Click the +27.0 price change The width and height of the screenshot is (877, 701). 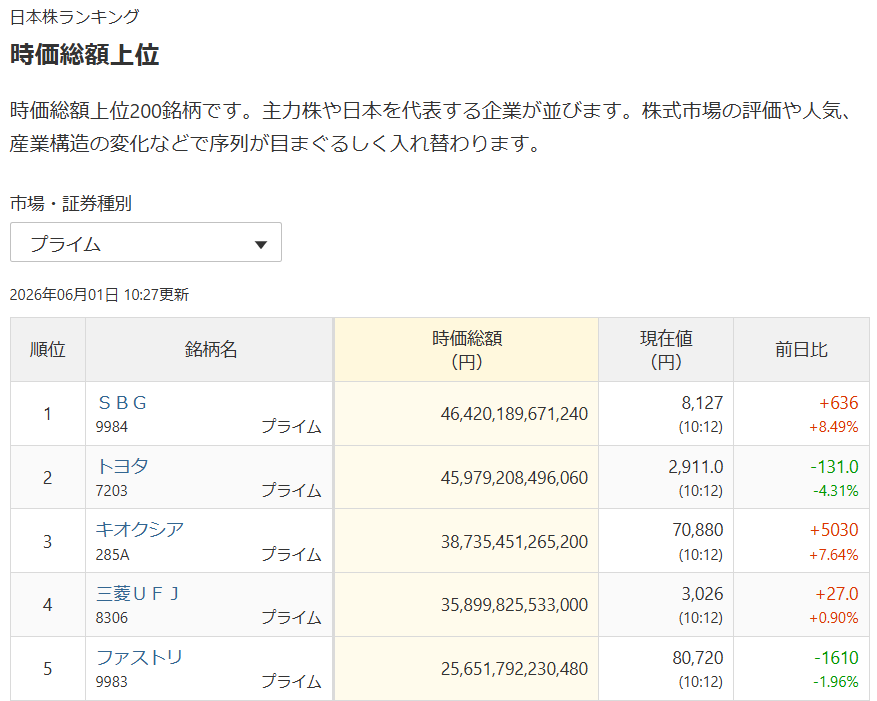click(x=836, y=594)
